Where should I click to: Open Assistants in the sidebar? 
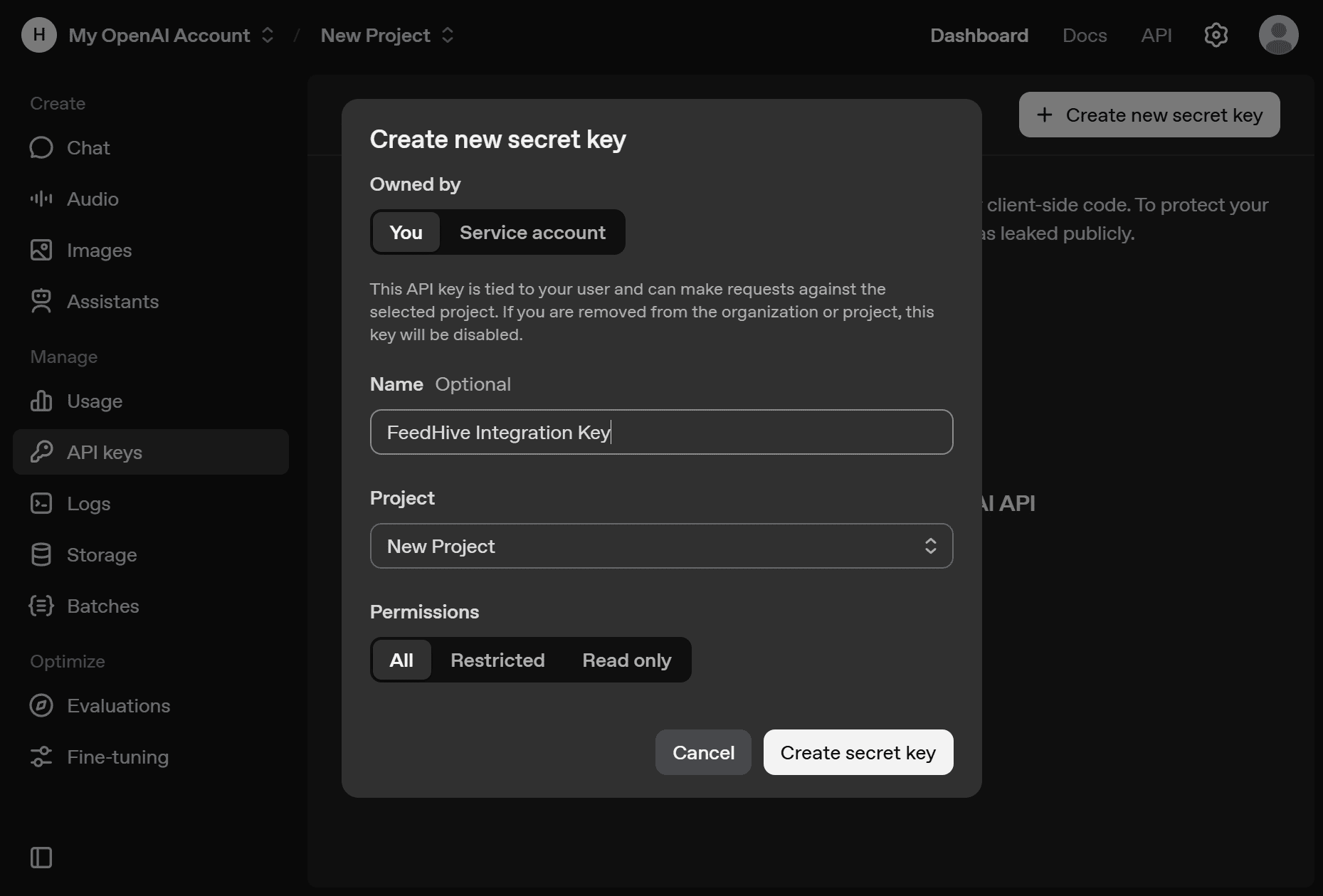[x=151, y=301]
